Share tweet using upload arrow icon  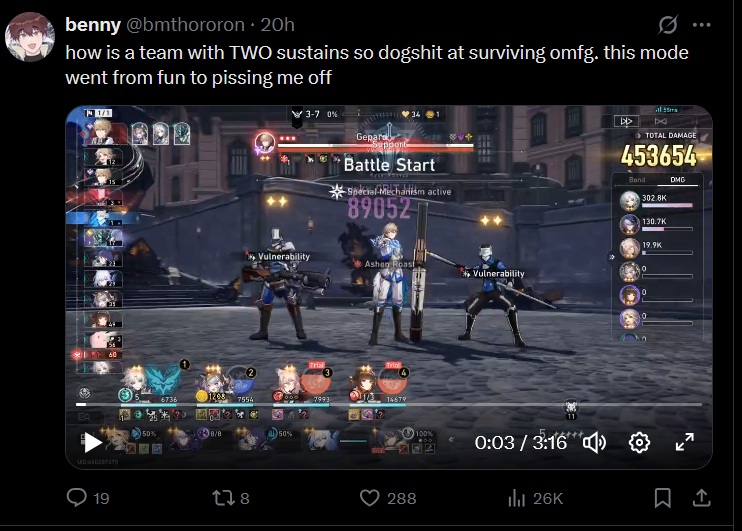[701, 498]
